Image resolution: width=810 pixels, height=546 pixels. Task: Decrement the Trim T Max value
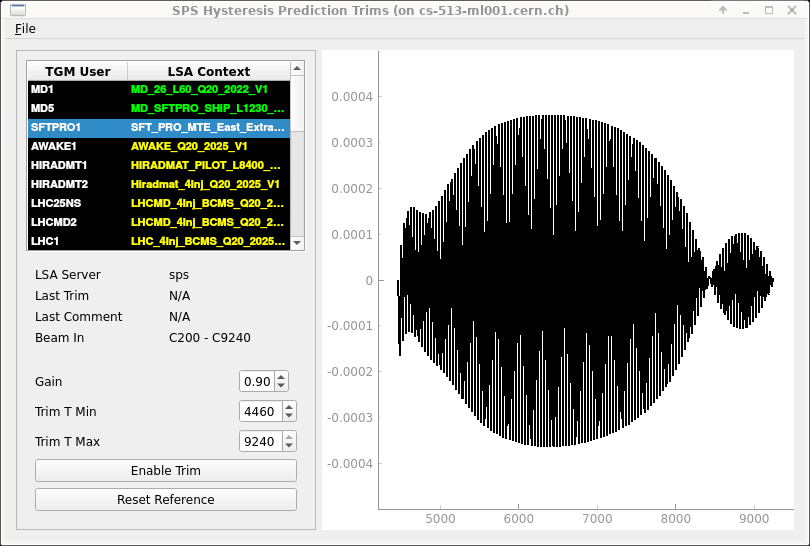click(x=289, y=447)
